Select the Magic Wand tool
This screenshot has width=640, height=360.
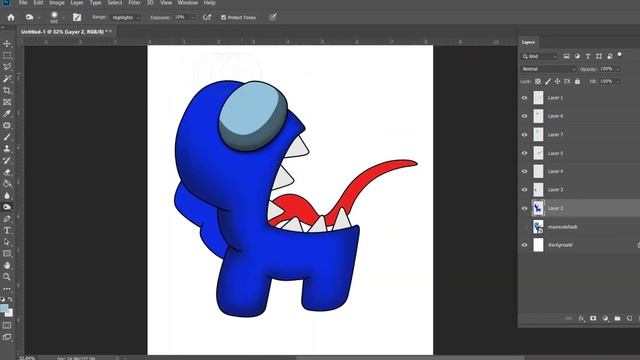(x=7, y=79)
